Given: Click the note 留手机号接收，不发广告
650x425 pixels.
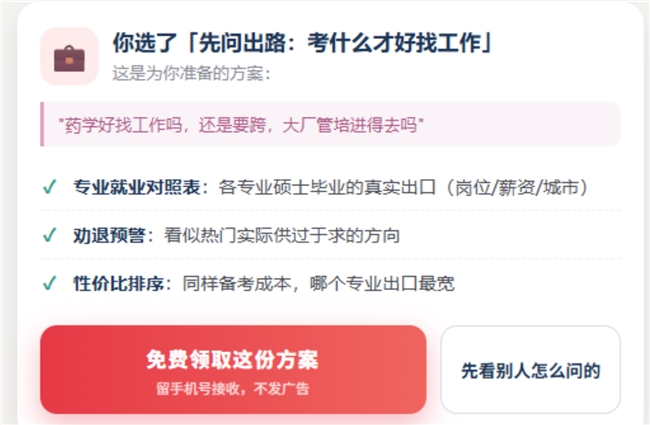Looking at the screenshot, I should pos(233,389).
